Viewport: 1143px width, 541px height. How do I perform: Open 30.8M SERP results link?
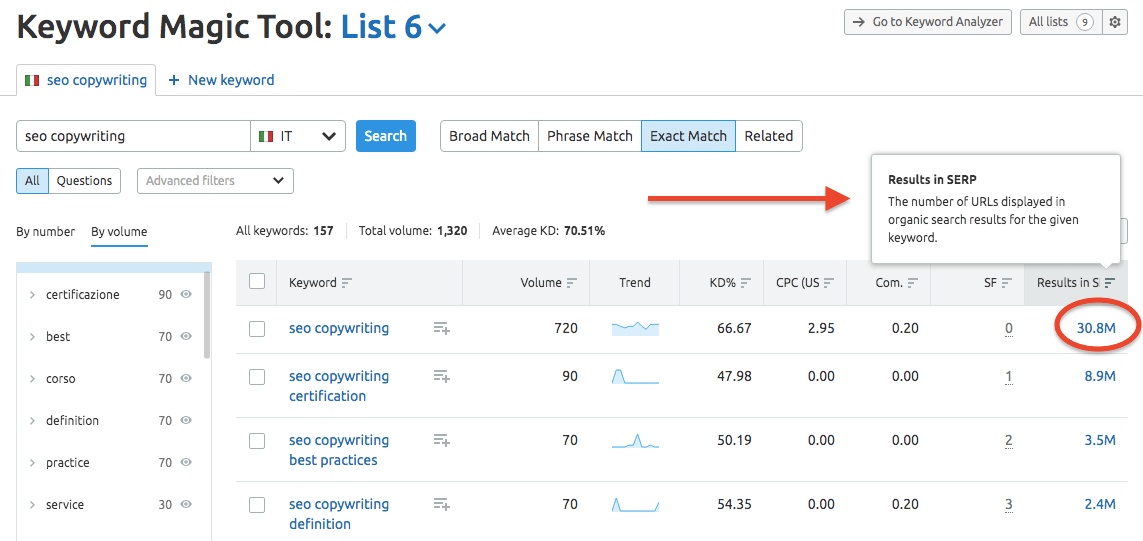click(1096, 328)
